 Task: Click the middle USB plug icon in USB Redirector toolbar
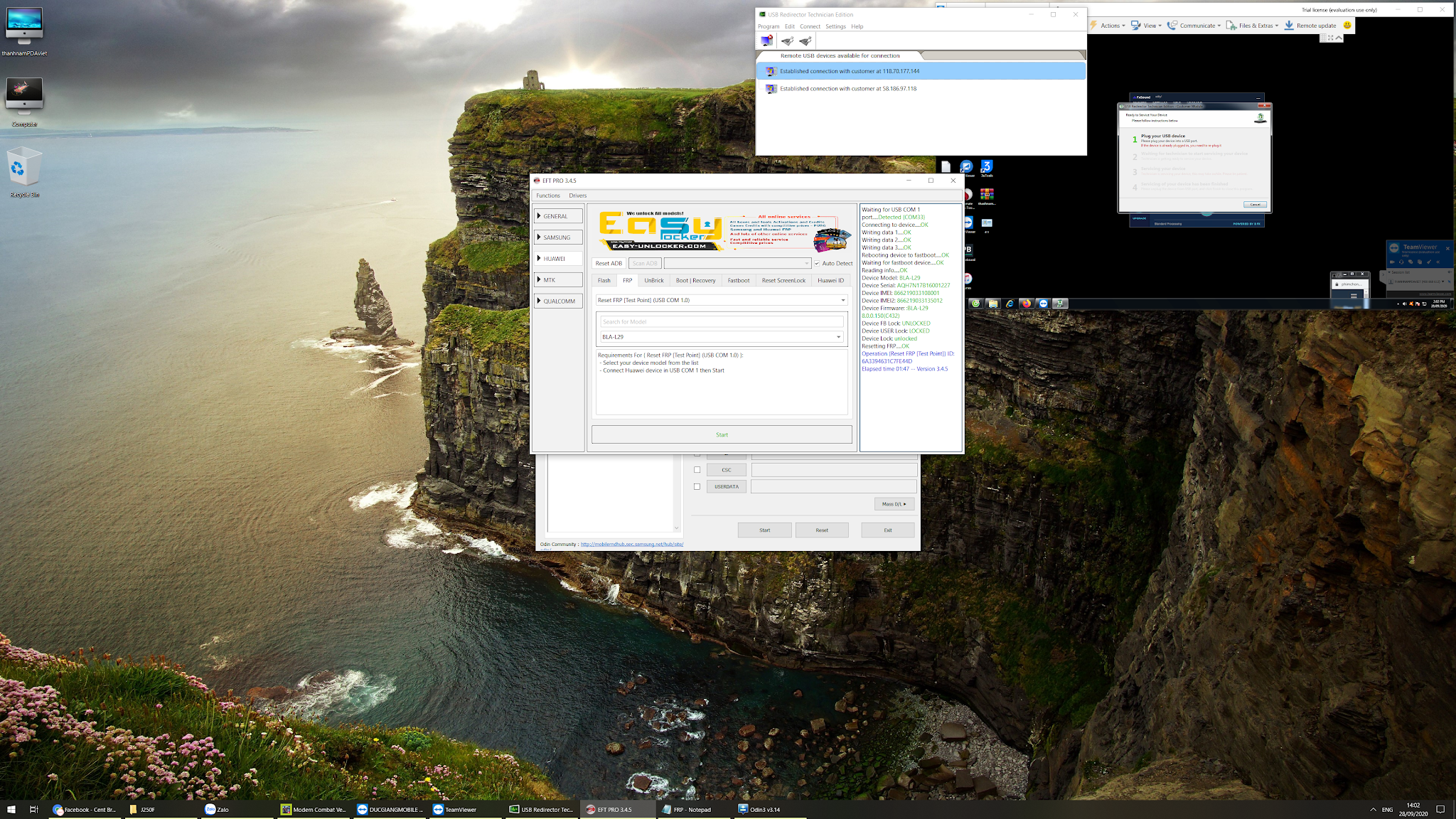[787, 41]
